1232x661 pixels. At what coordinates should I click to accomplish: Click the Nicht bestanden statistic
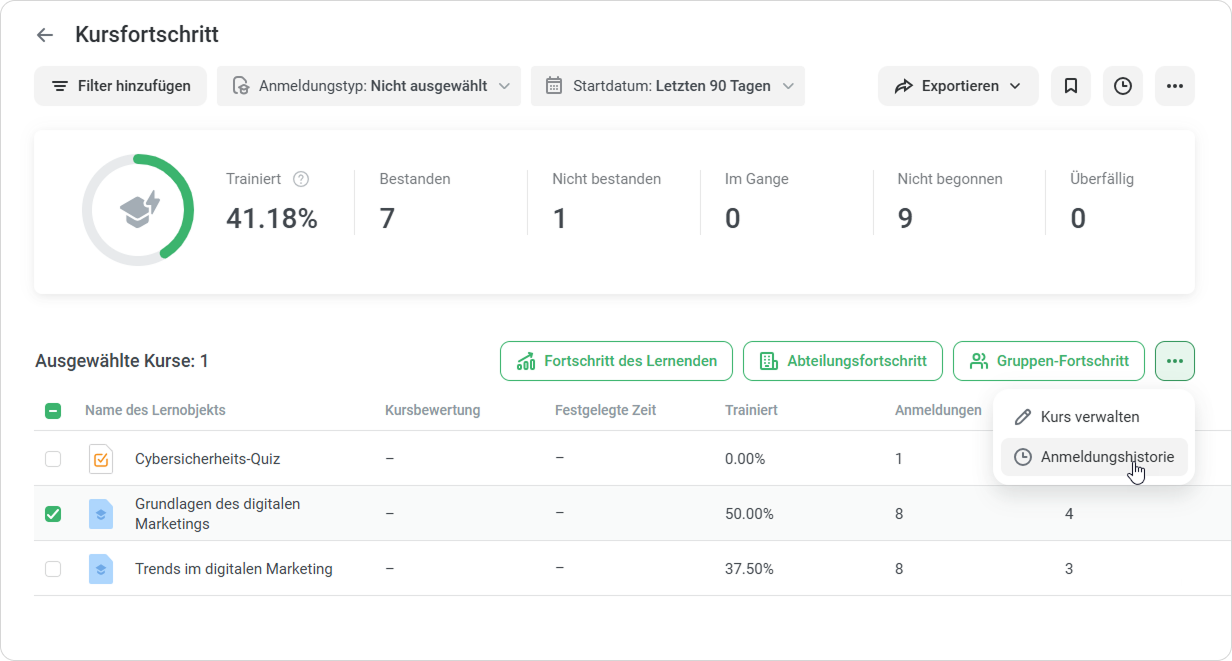pyautogui.click(x=606, y=202)
